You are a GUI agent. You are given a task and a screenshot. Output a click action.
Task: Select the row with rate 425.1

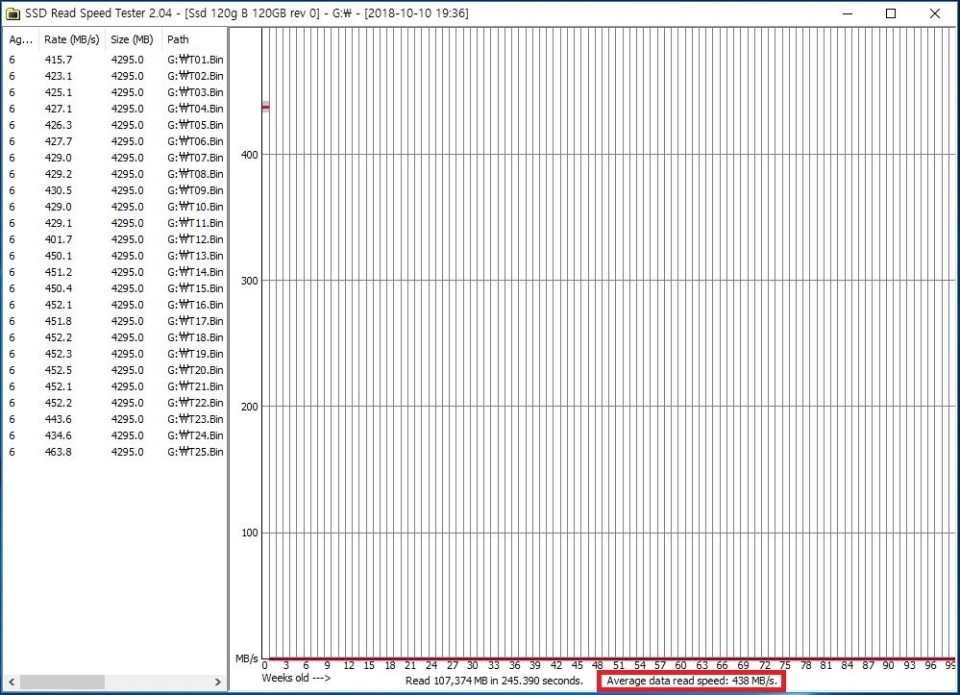pyautogui.click(x=115, y=92)
